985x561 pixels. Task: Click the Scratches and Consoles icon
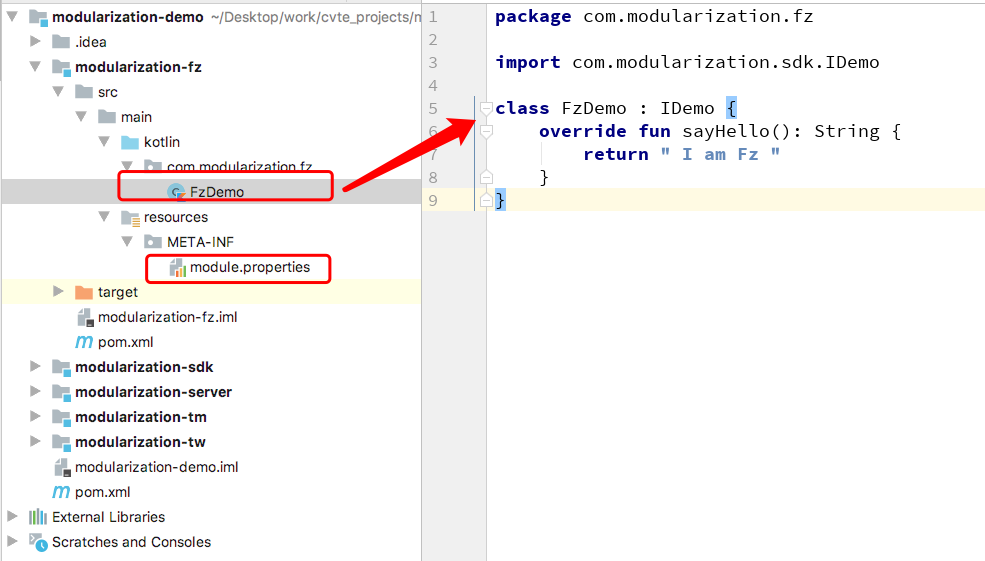coord(38,542)
